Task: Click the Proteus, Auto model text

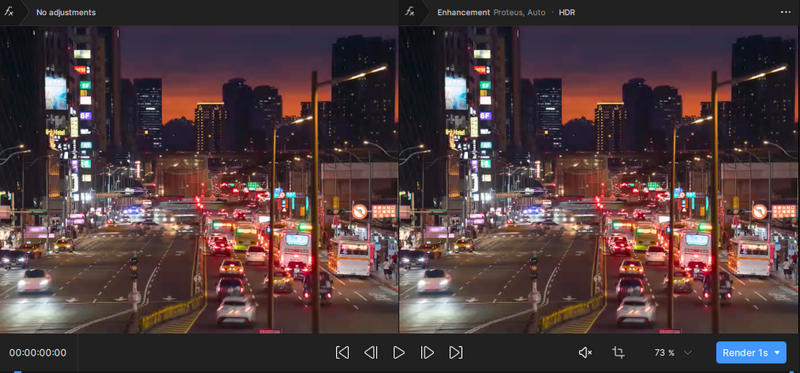Action: pyautogui.click(x=519, y=12)
